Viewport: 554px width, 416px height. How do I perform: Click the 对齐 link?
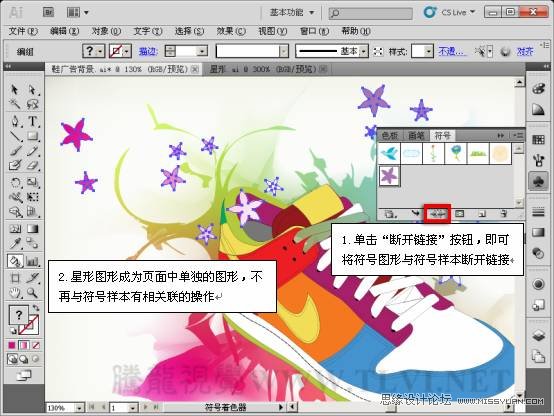tap(525, 52)
